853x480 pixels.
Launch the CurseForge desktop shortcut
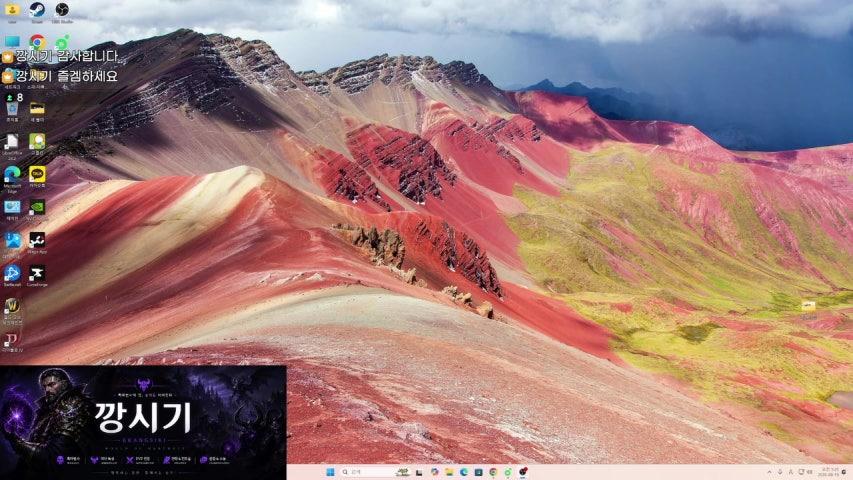(37, 273)
